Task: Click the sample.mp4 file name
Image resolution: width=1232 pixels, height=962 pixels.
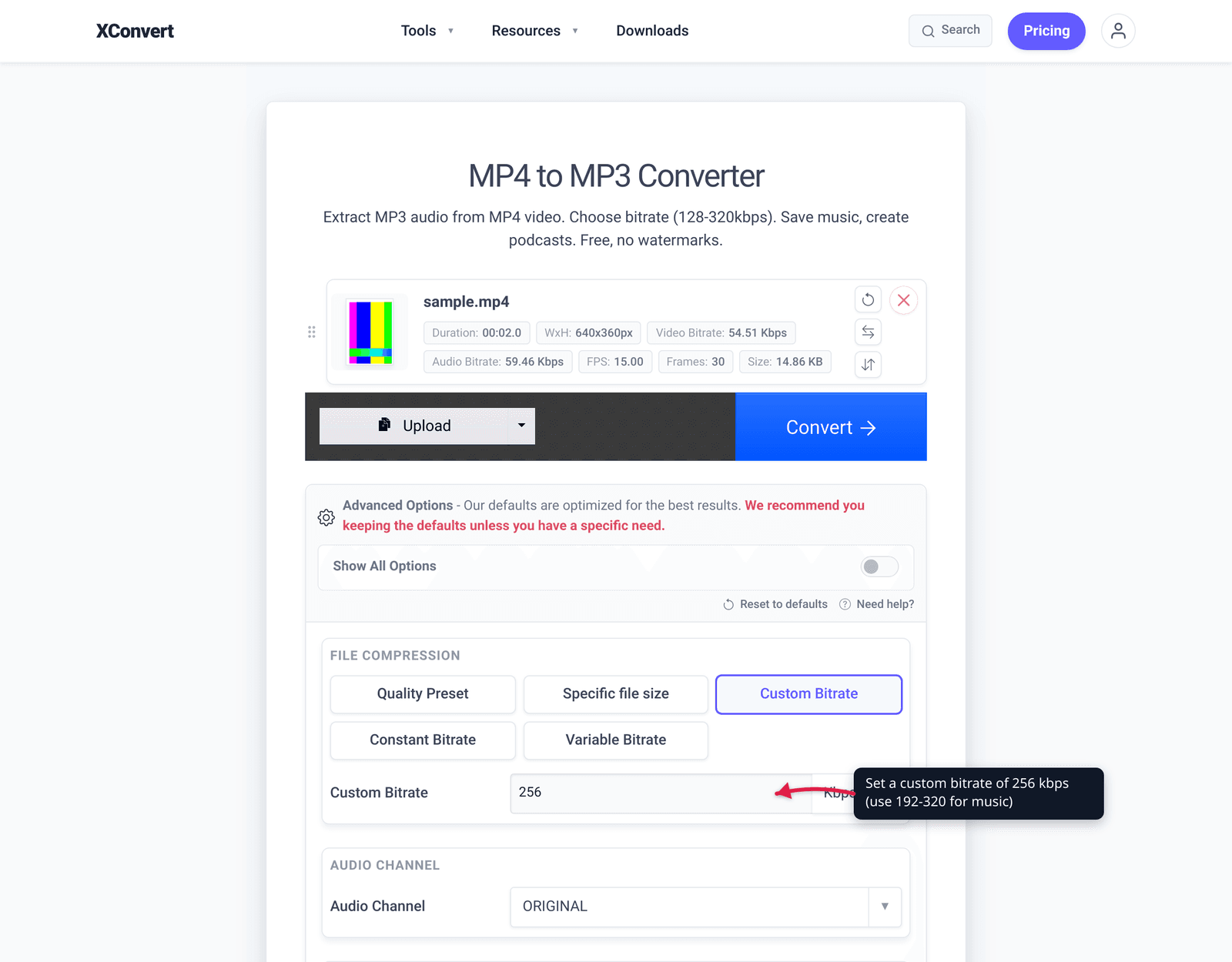Action: [466, 302]
